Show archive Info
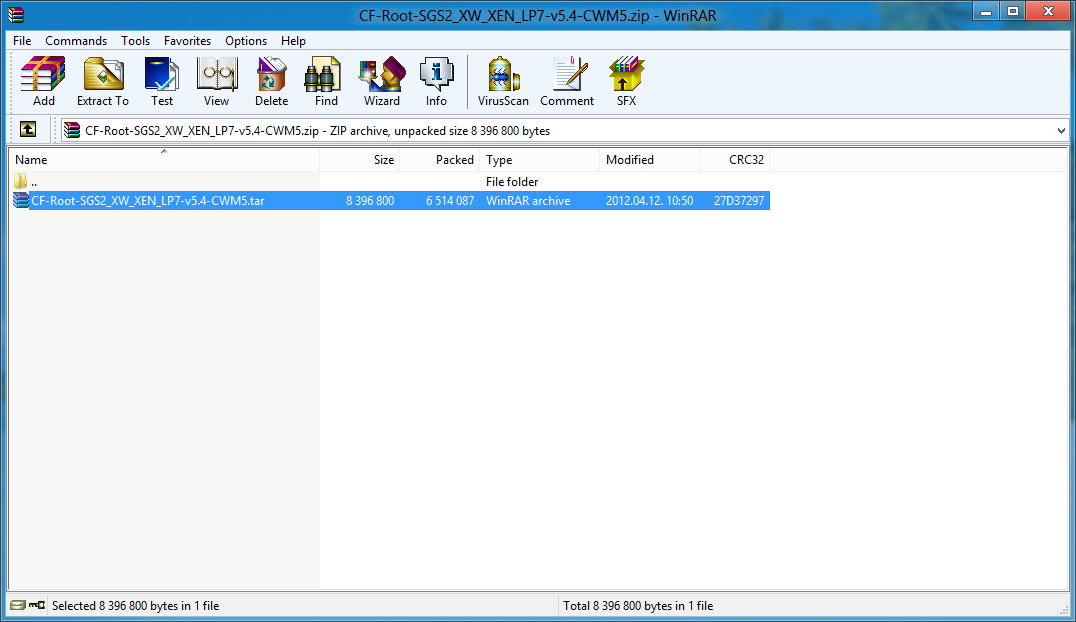The height and width of the screenshot is (622, 1076). pos(436,82)
